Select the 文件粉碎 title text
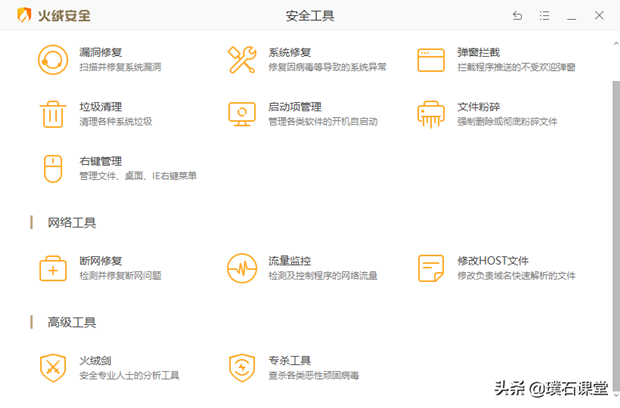This screenshot has width=620, height=408. pos(478,107)
